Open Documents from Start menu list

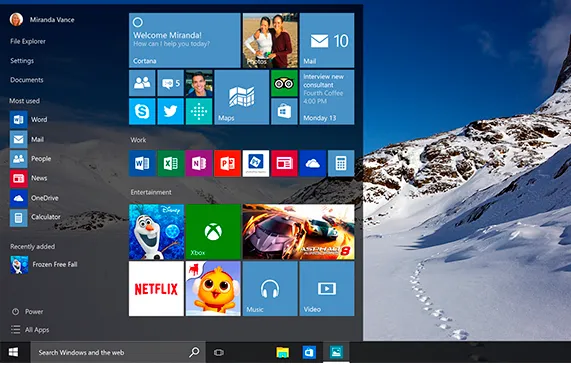[27, 80]
